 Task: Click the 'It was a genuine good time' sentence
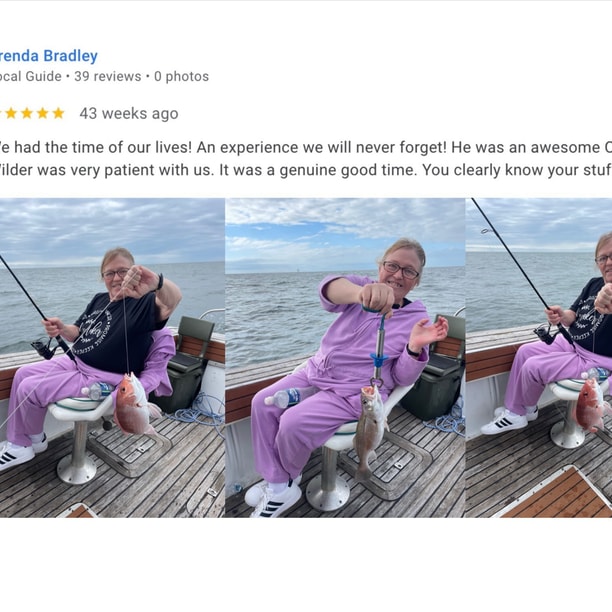317,170
